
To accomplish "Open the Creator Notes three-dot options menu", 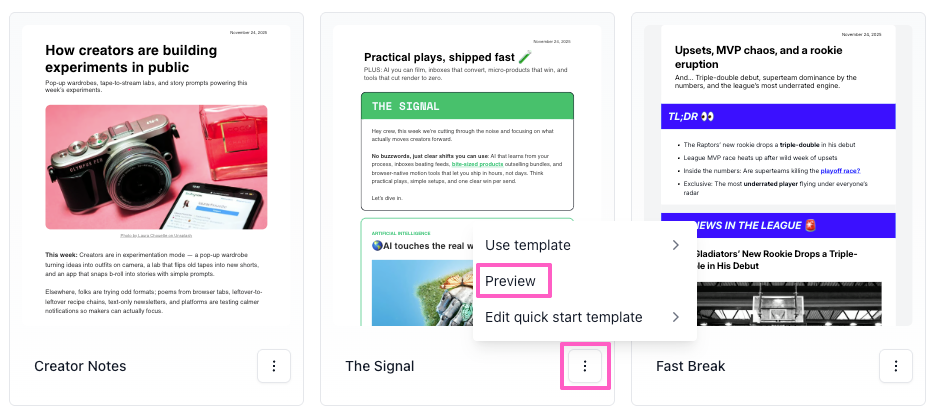I will pos(273,367).
